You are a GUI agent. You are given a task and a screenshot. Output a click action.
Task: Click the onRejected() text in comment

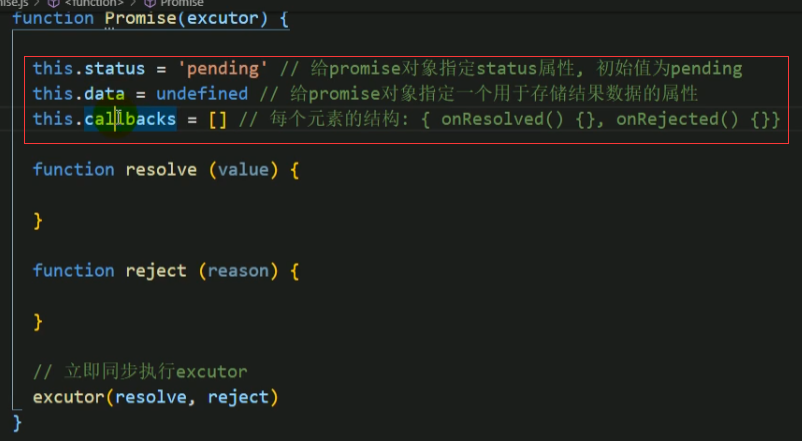677,120
